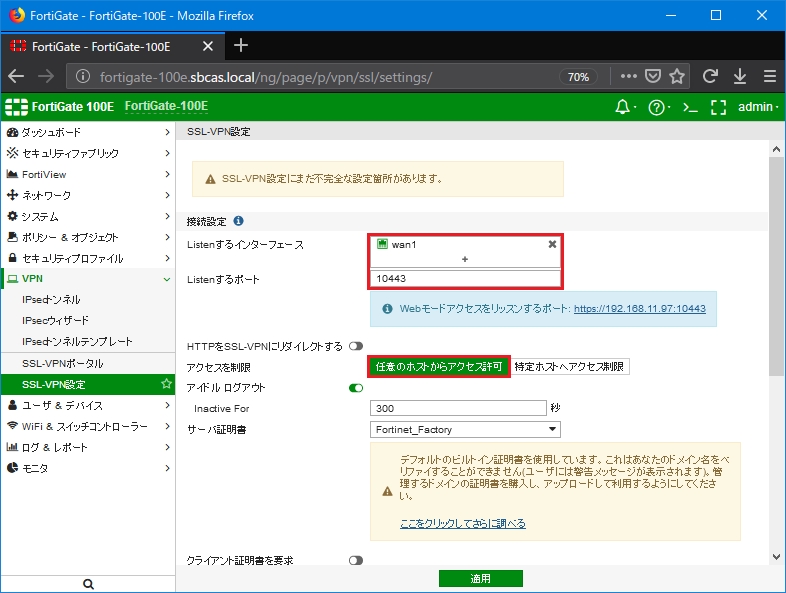The height and width of the screenshot is (593, 786).
Task: Expand ネットワーク menu
Action: coord(88,195)
